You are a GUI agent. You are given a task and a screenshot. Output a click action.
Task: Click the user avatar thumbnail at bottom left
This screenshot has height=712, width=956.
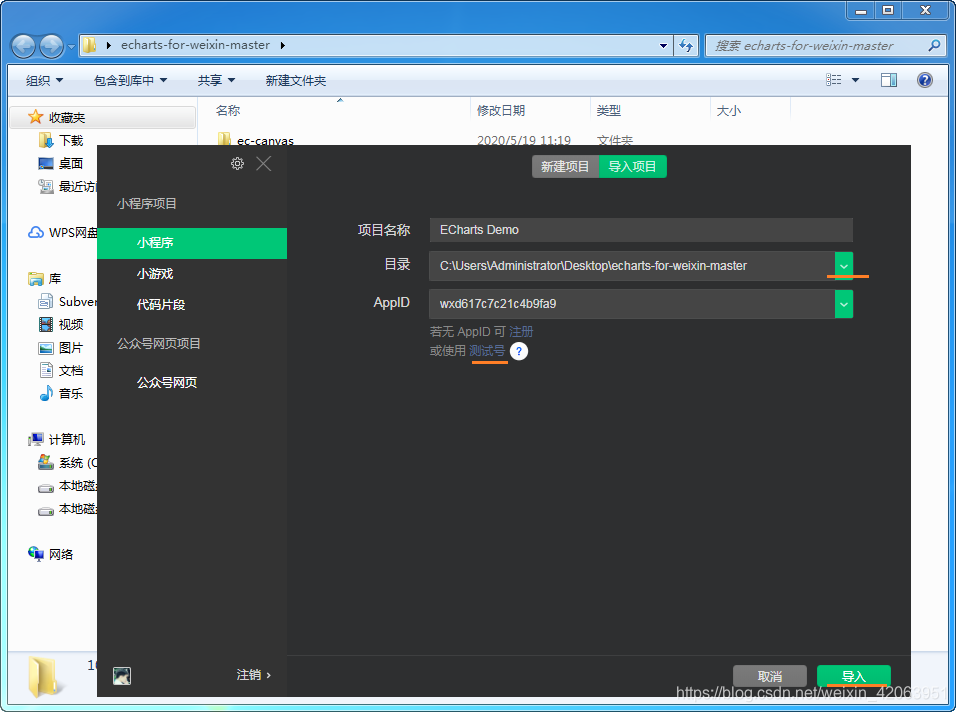(x=122, y=675)
